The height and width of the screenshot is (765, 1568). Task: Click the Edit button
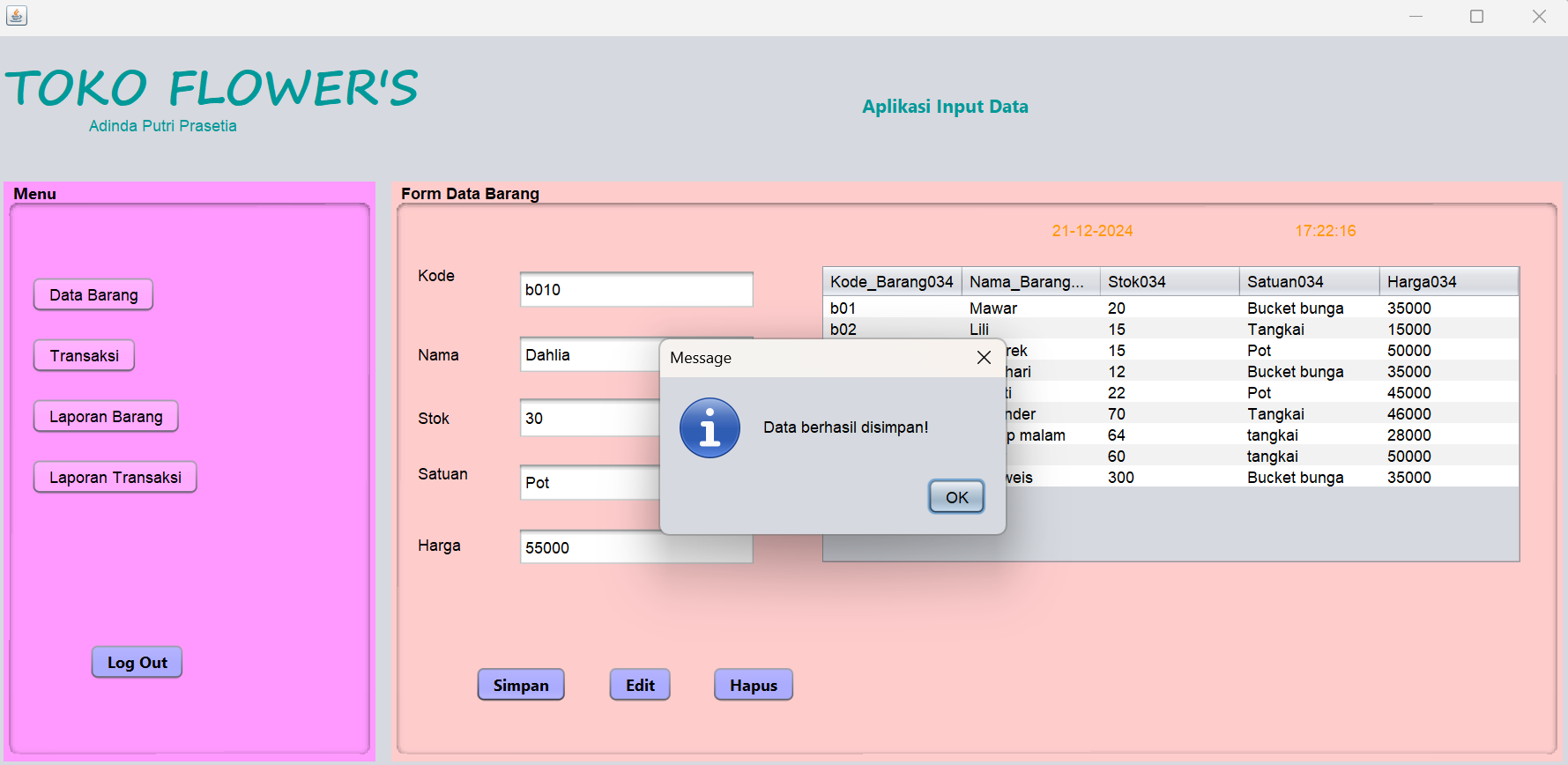[640, 686]
